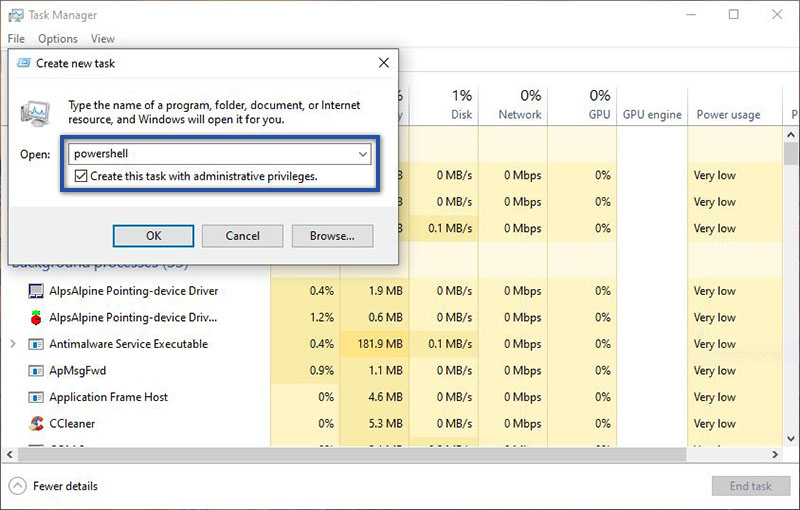Toggle the administrative privileges checkbox
Image resolution: width=800 pixels, height=510 pixels.
[81, 176]
